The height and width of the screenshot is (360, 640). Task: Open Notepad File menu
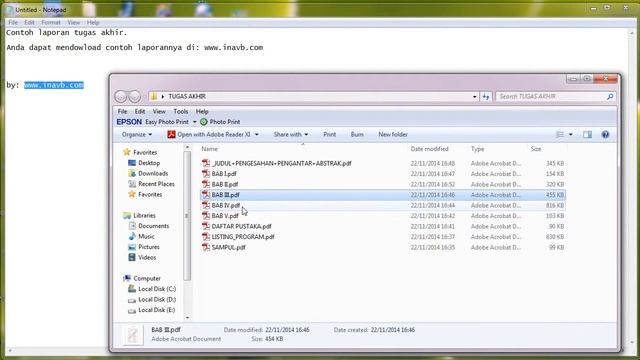[x=13, y=22]
